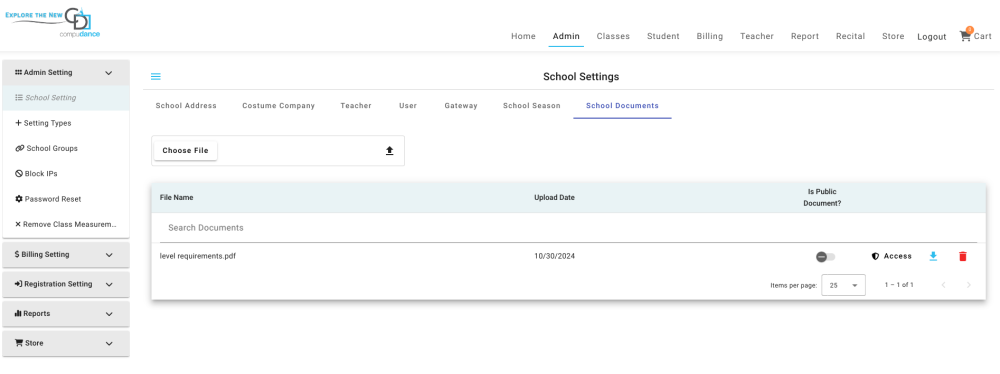Switch to the Gateway tab
Image resolution: width=1000 pixels, height=374 pixels.
pos(461,106)
